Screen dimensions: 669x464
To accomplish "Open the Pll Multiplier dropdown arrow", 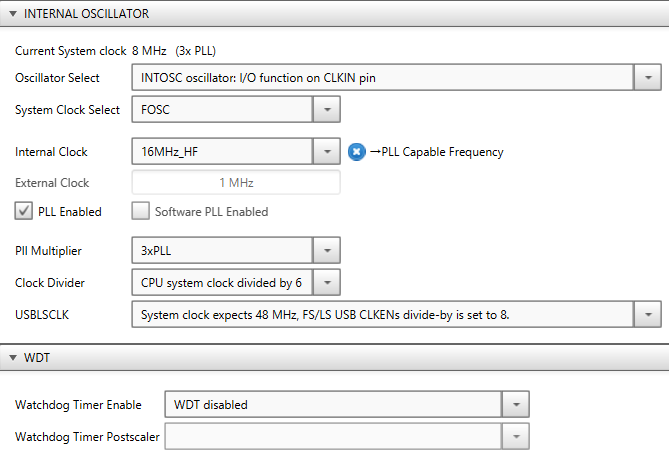I will click(x=327, y=250).
